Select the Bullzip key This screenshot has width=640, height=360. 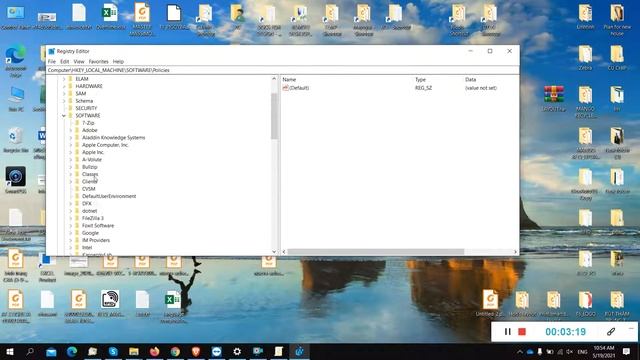click(89, 167)
